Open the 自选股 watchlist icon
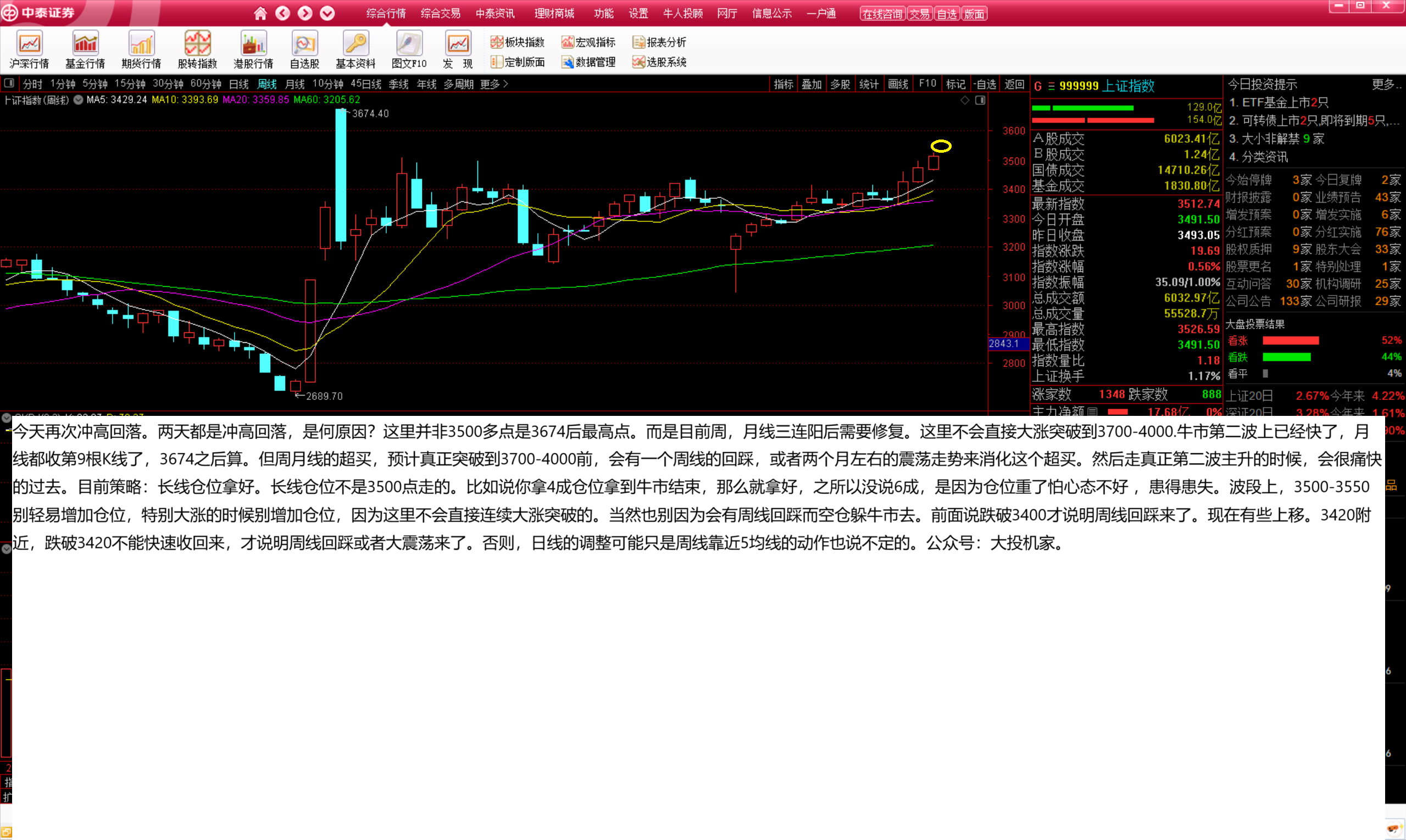The image size is (1406, 840). (x=304, y=50)
